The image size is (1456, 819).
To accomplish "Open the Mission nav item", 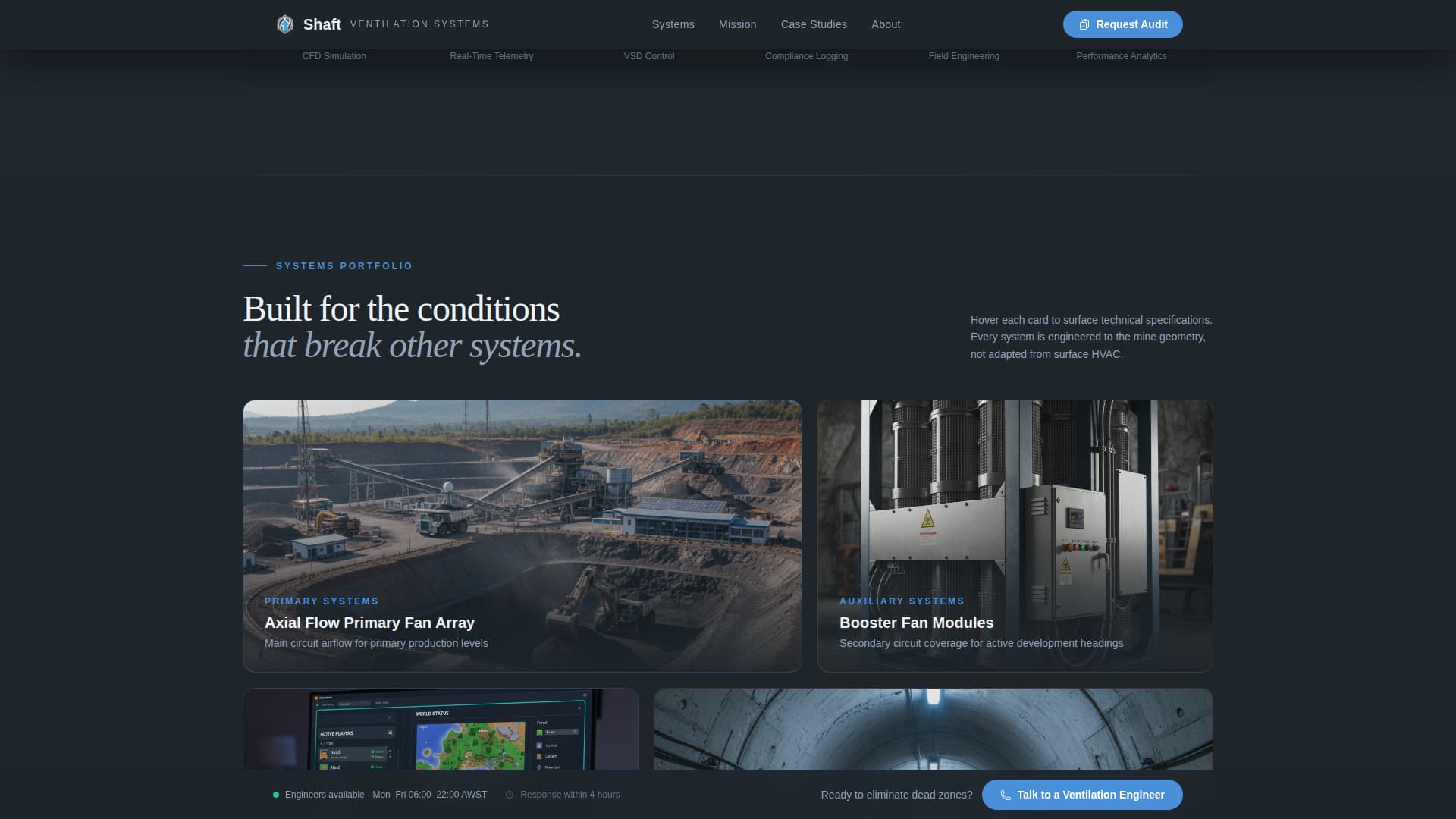I will [737, 24].
